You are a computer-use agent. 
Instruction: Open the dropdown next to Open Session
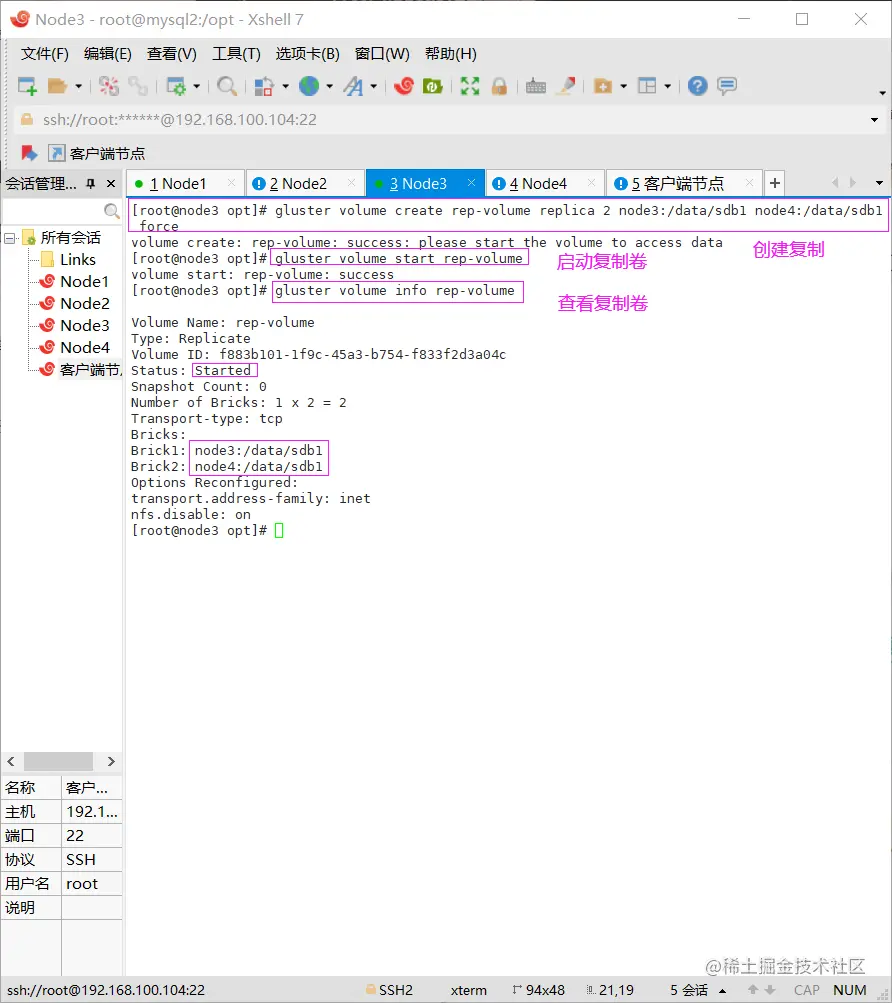click(x=78, y=86)
